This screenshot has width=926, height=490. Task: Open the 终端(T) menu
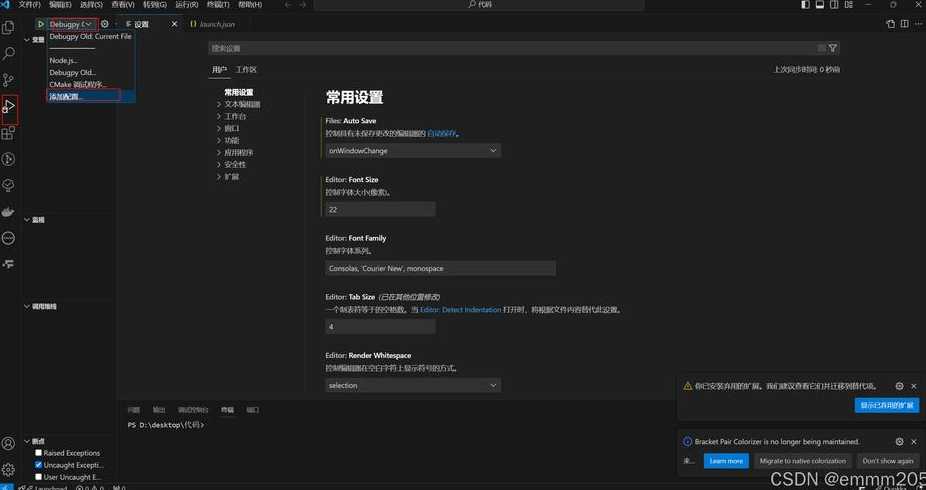pyautogui.click(x=219, y=5)
